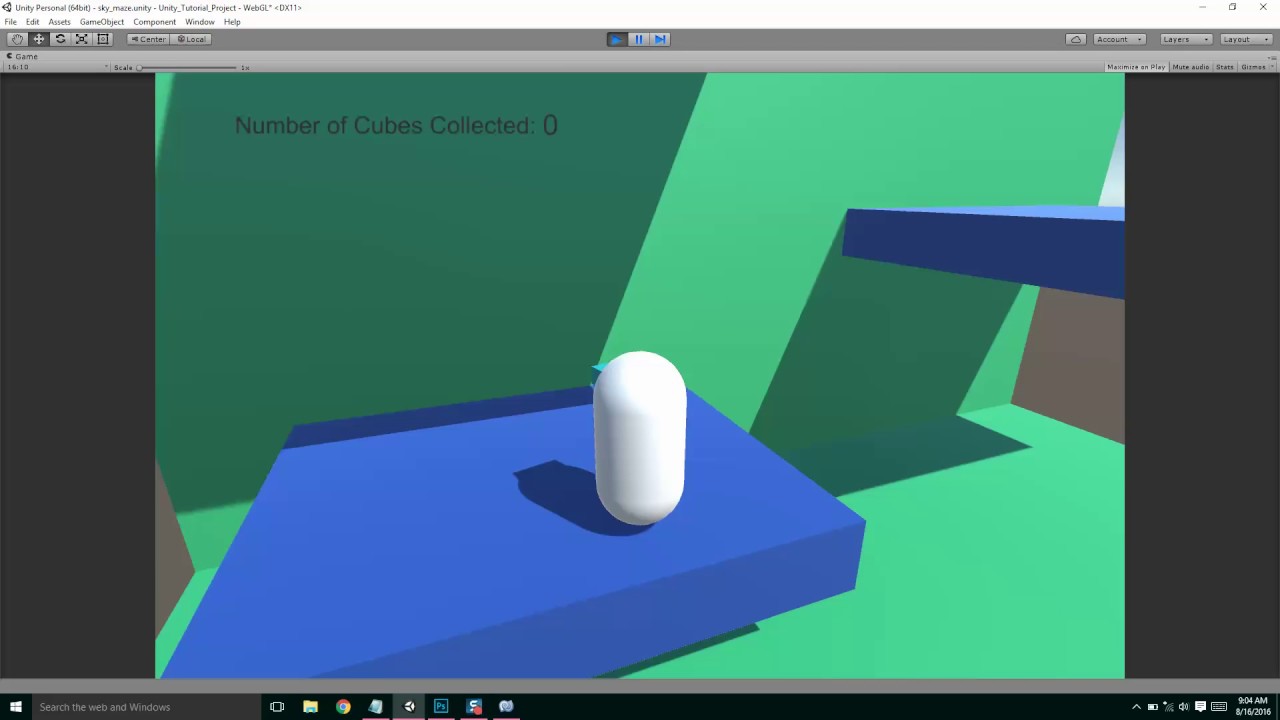Switch to the Game tab
This screenshot has height=720, width=1280.
click(22, 56)
